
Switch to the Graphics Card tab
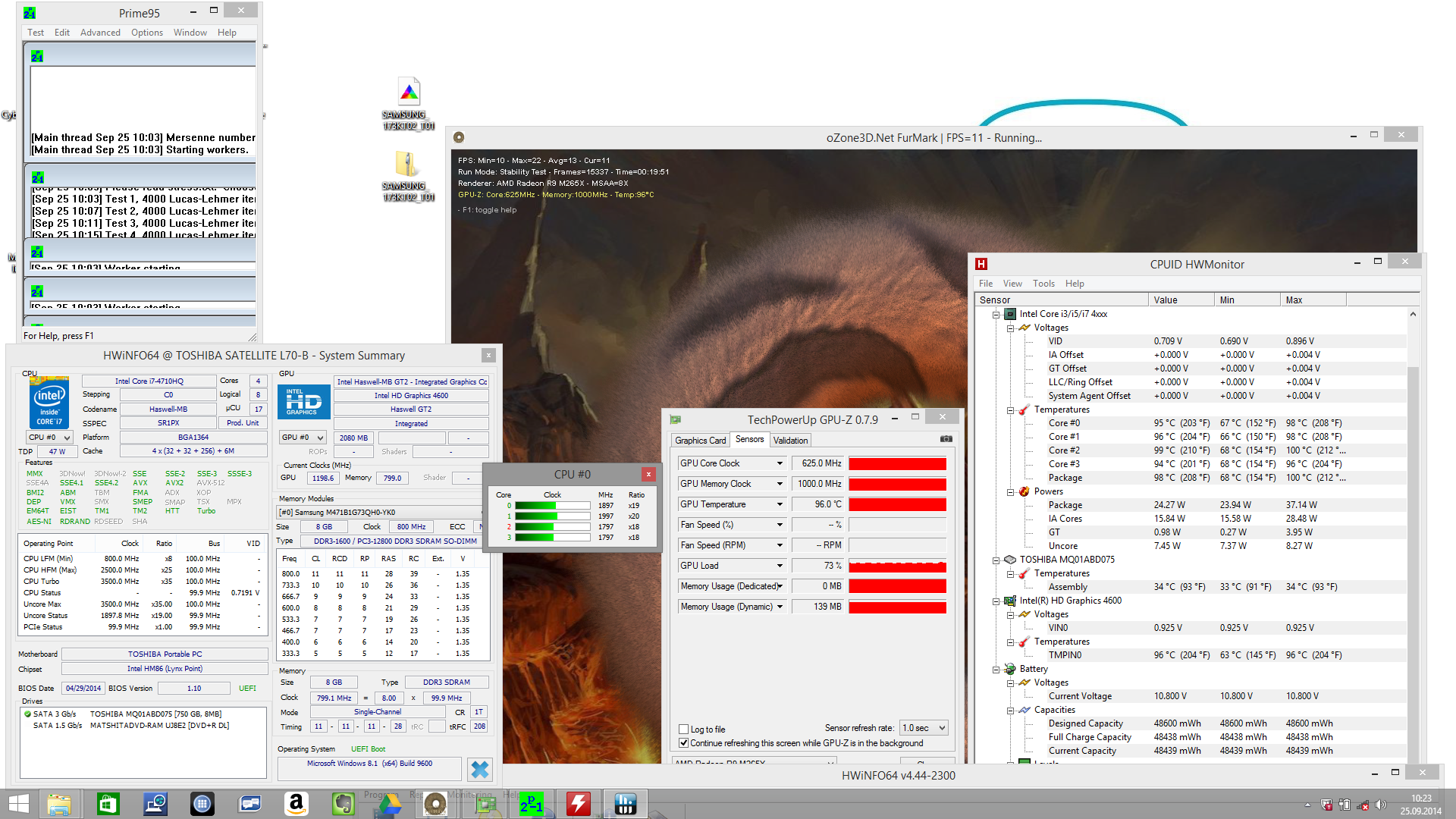(x=700, y=440)
